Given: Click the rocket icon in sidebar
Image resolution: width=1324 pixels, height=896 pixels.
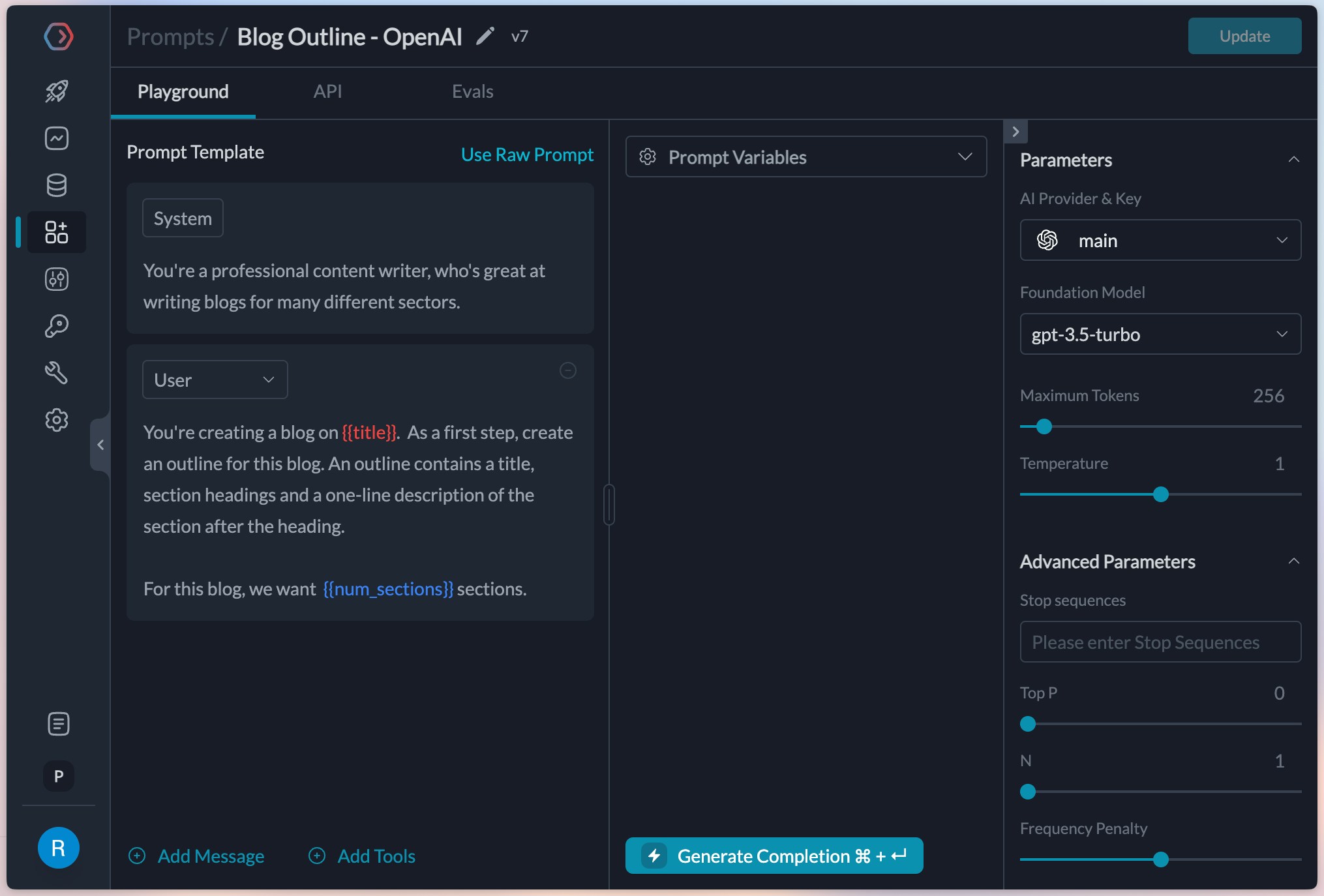Looking at the screenshot, I should tap(57, 91).
